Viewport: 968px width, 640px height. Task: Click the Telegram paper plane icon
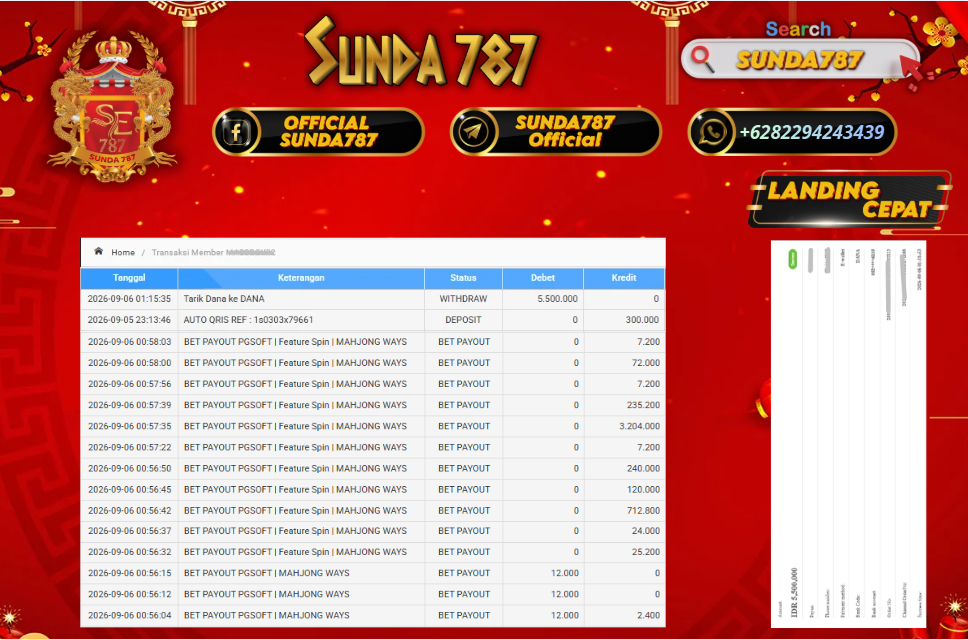click(x=473, y=132)
